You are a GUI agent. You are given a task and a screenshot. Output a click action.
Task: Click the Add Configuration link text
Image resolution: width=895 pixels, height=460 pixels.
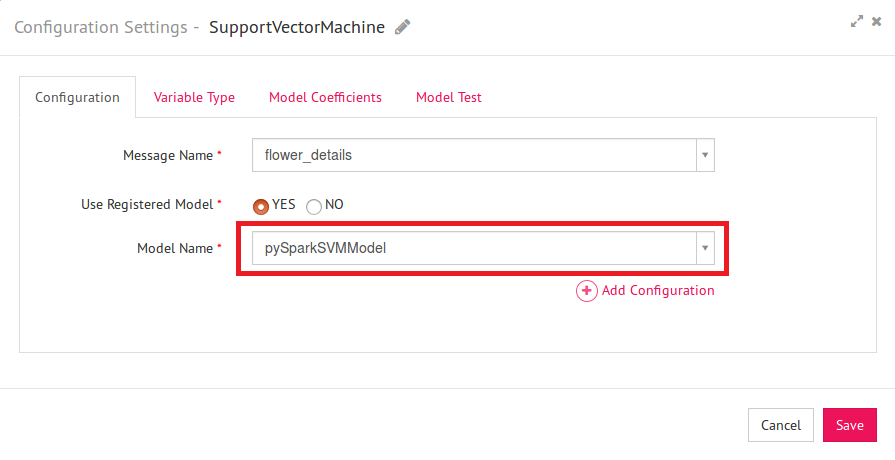click(658, 291)
